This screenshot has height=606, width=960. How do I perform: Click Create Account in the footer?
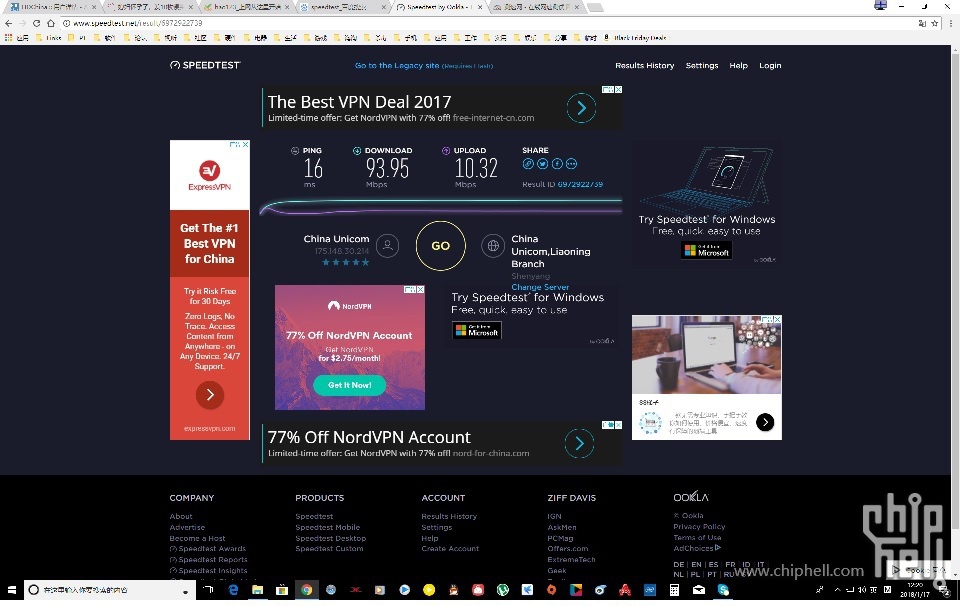click(x=450, y=548)
